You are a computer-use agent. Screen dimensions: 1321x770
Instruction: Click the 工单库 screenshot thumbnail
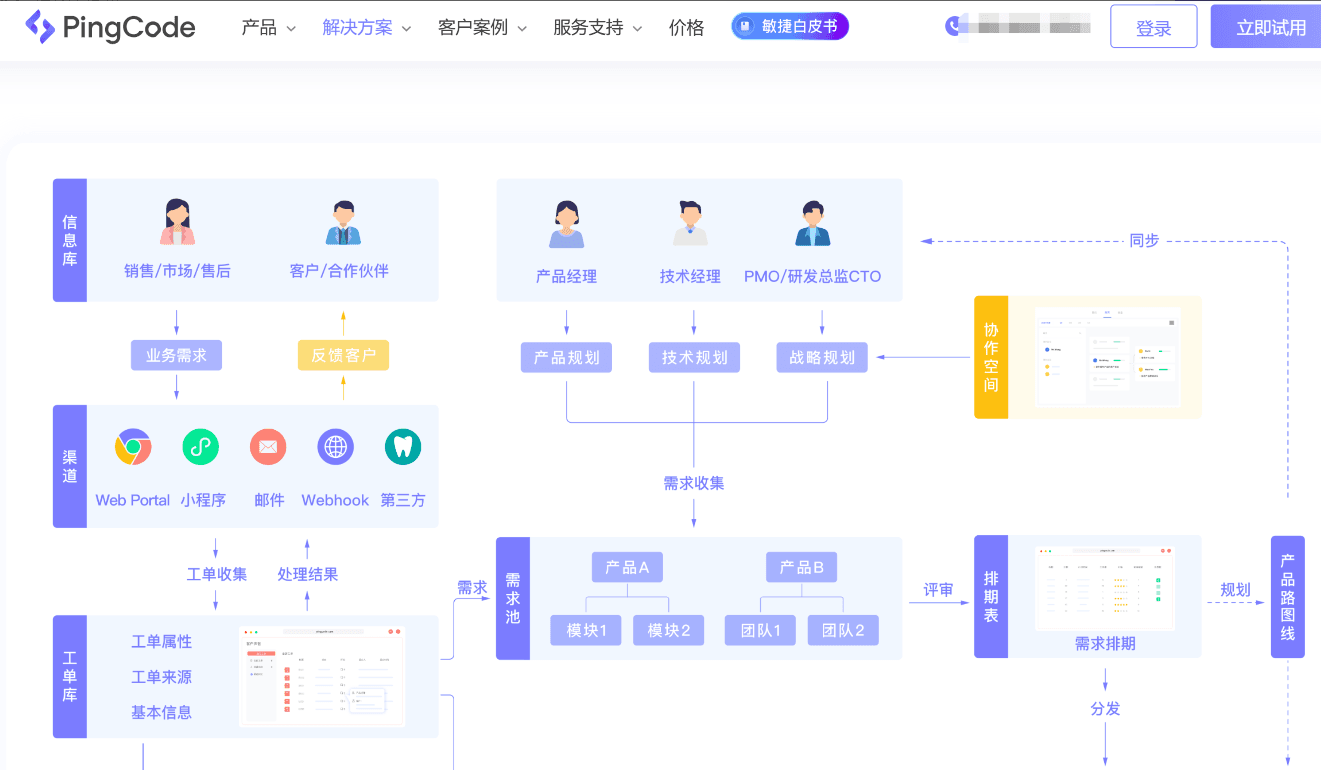322,676
